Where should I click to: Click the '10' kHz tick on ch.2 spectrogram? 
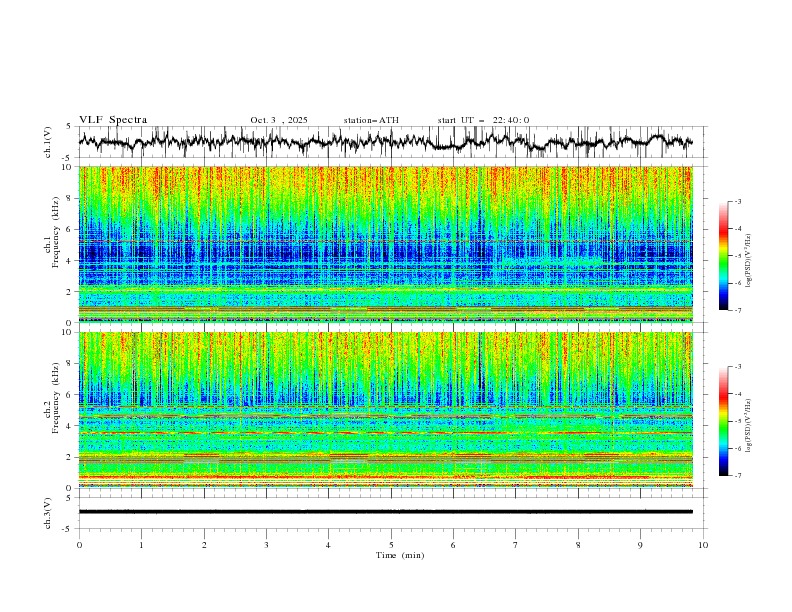(70, 332)
